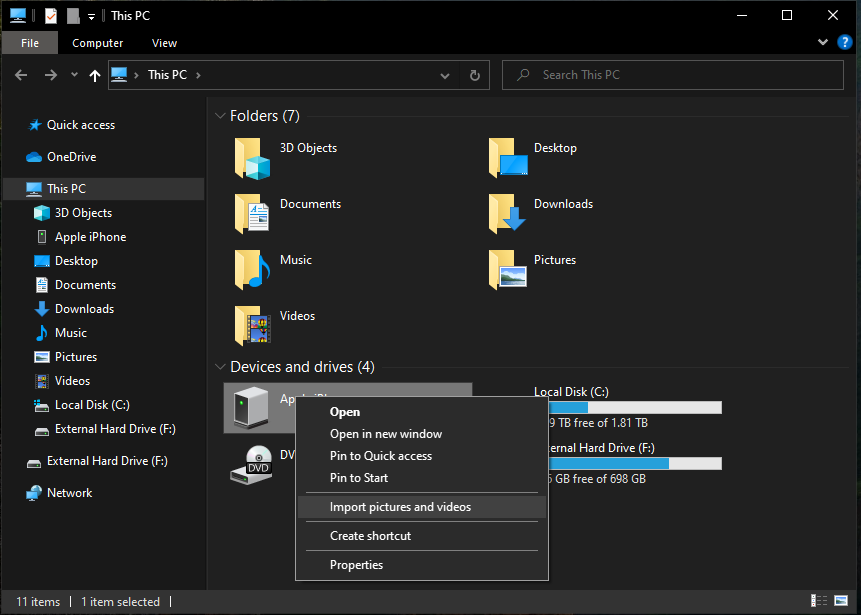This screenshot has height=615, width=861.
Task: Collapse the Folders section chevron
Action: click(219, 116)
